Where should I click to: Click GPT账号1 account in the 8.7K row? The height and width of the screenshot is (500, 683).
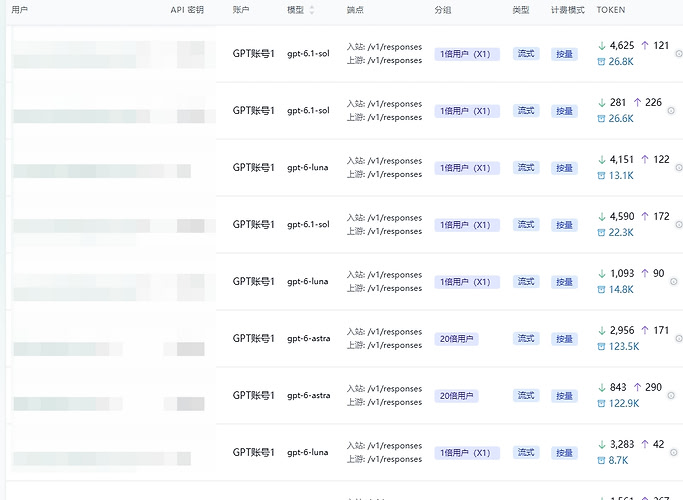[254, 453]
